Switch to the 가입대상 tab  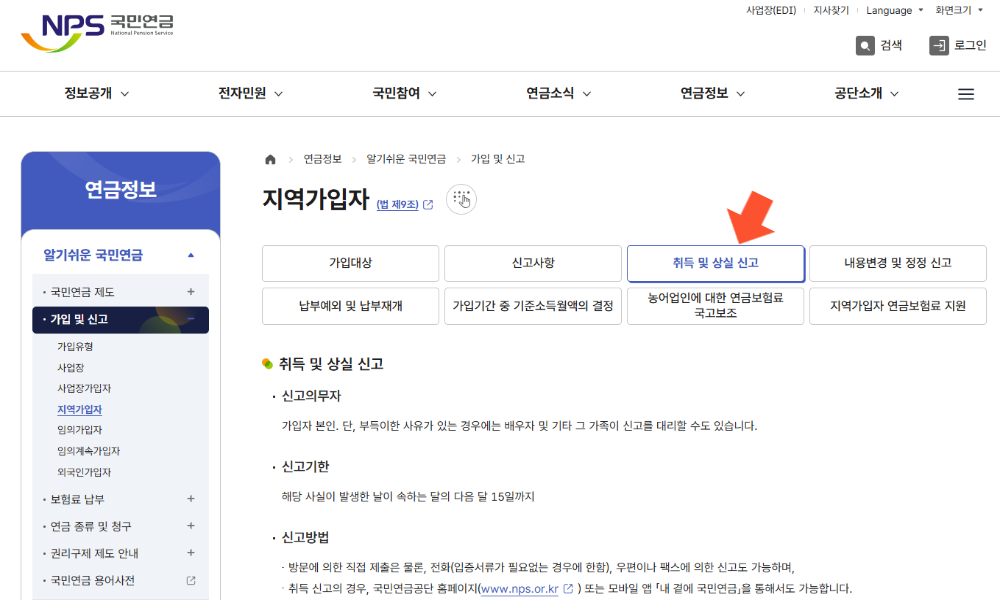tap(350, 263)
